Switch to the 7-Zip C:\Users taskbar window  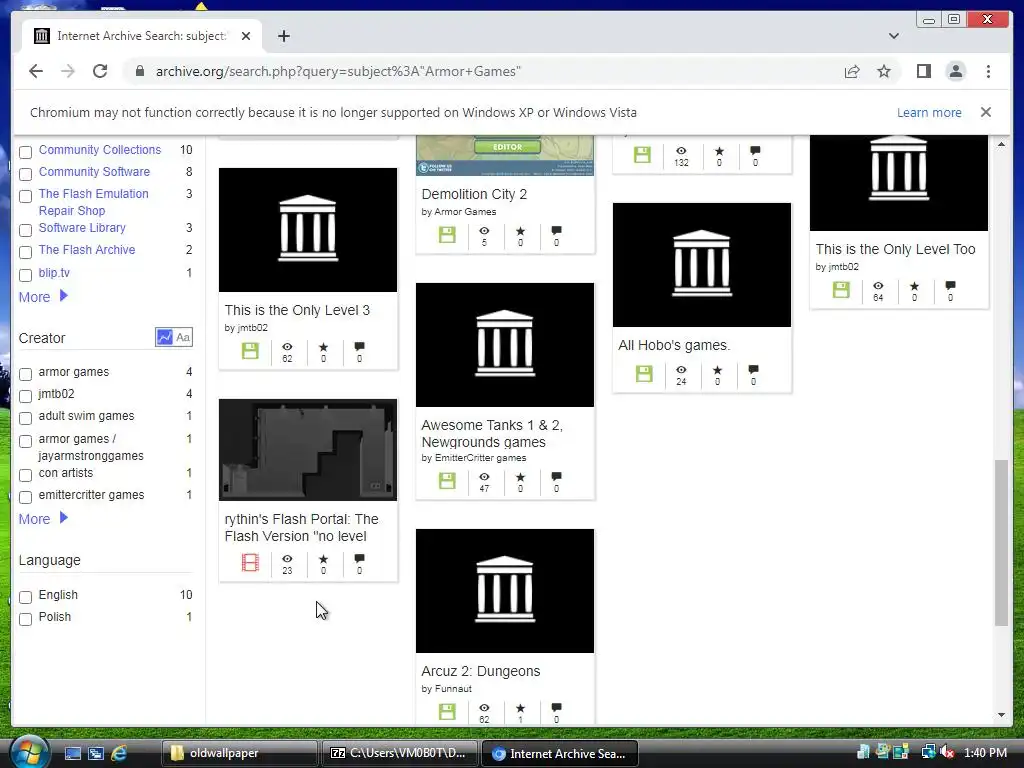tap(400, 753)
